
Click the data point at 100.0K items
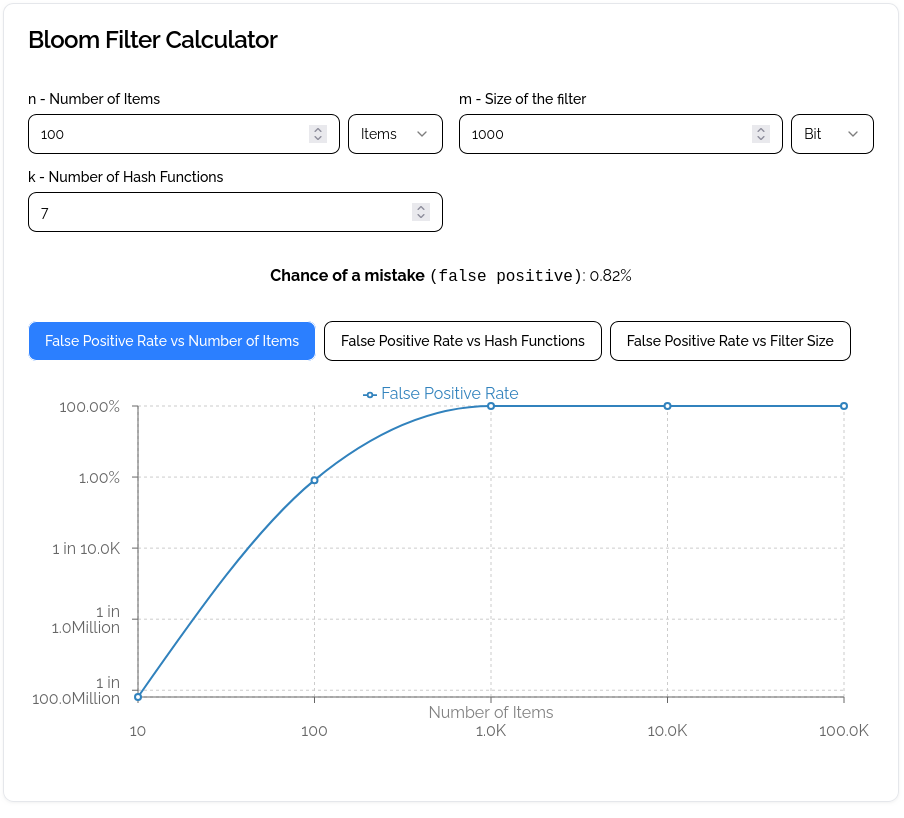pos(843,406)
